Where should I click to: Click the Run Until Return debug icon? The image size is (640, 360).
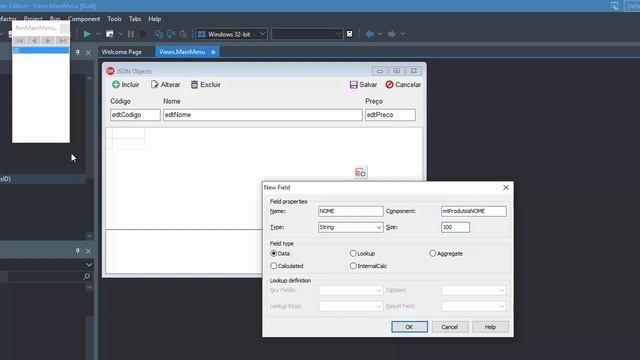click(x=183, y=34)
